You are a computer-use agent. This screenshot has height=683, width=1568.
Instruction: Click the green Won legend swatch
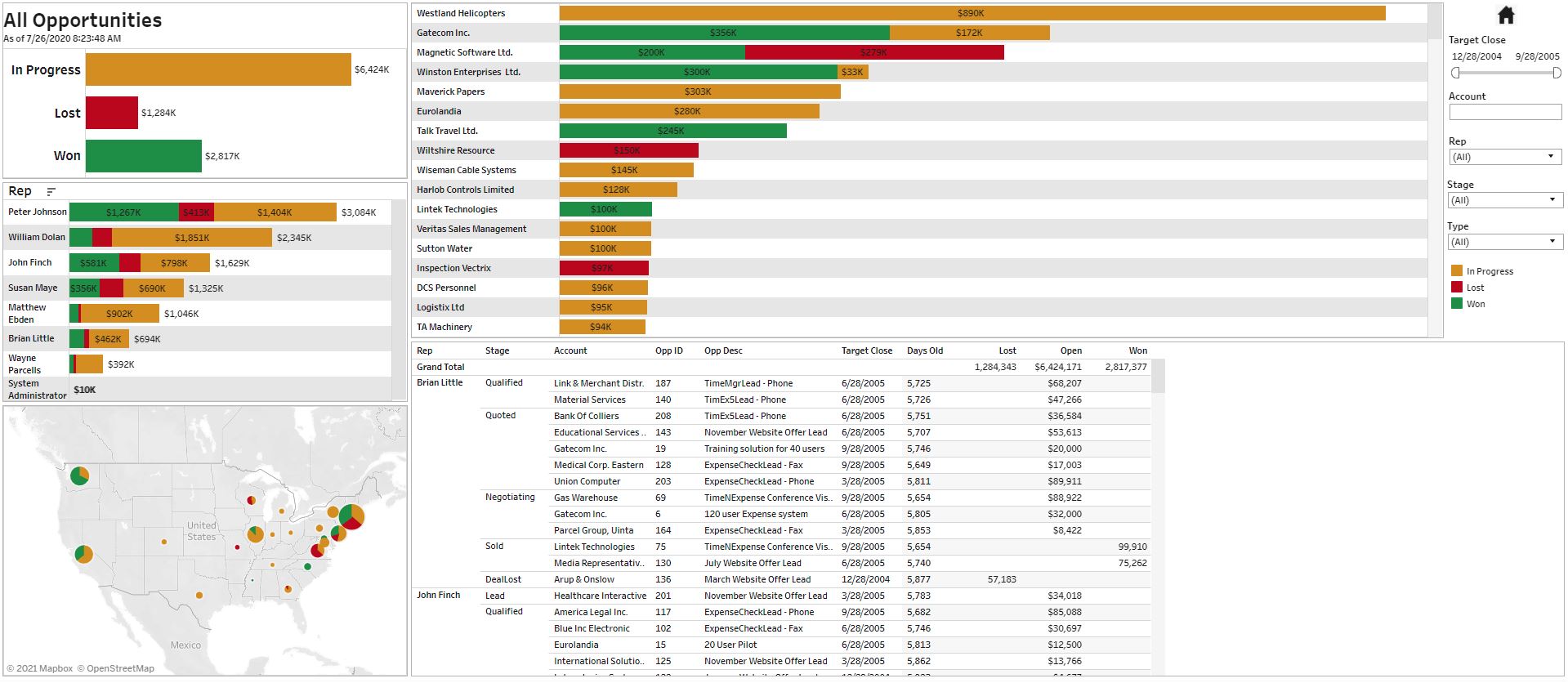click(x=1456, y=304)
